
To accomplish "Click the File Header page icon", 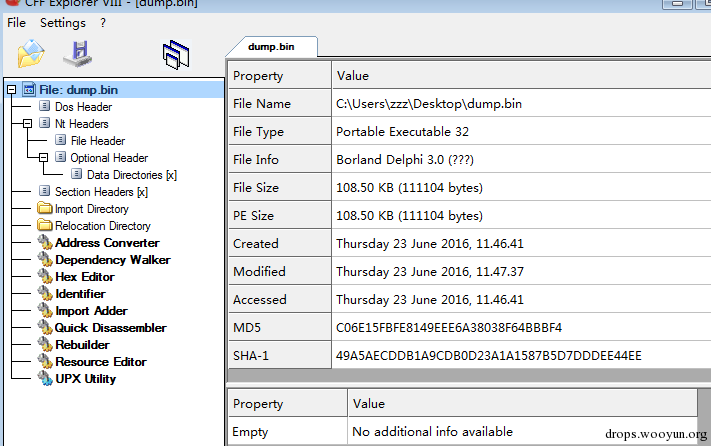I will pos(60,140).
